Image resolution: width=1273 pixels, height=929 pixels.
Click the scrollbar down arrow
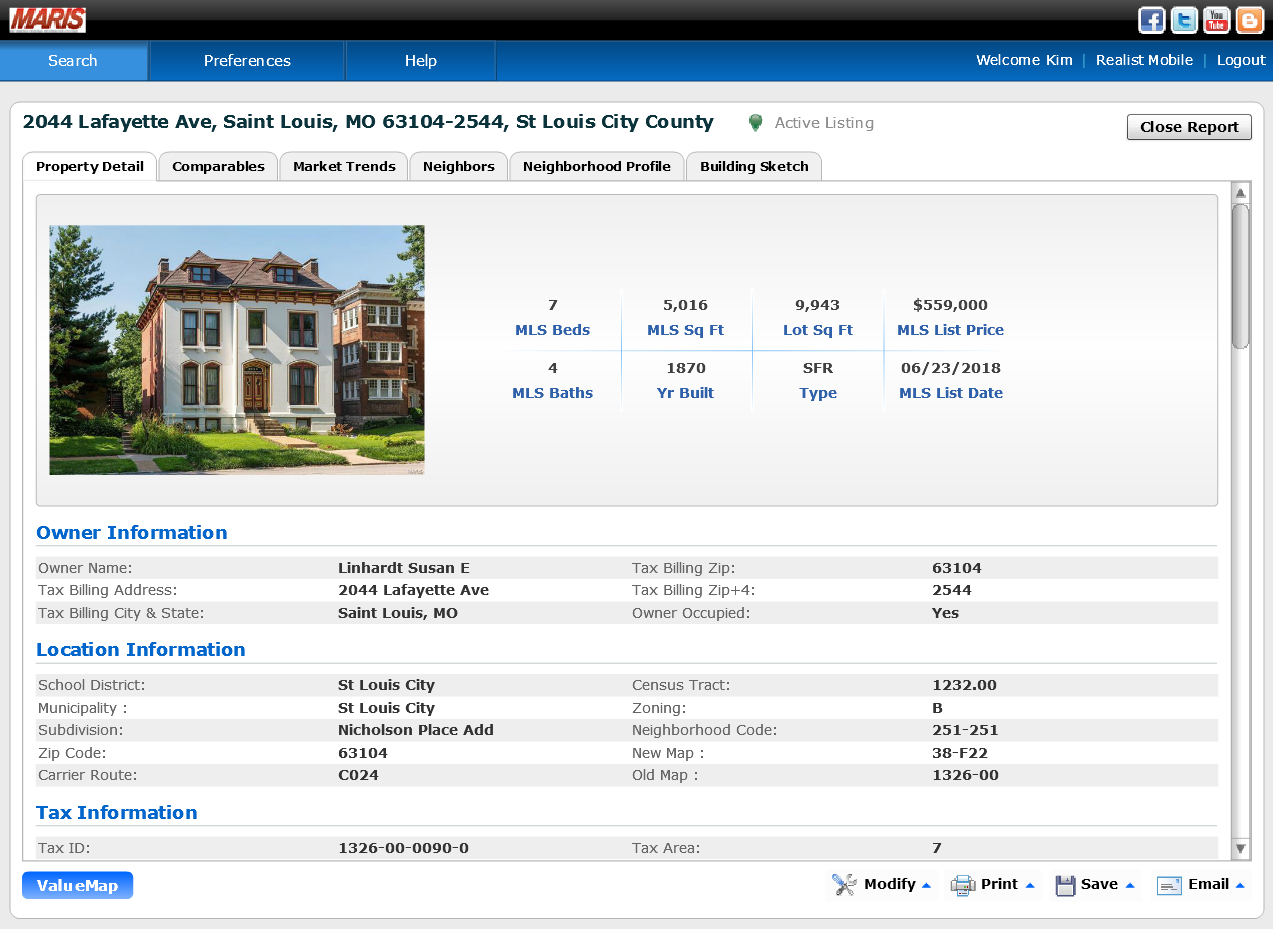pos(1241,849)
